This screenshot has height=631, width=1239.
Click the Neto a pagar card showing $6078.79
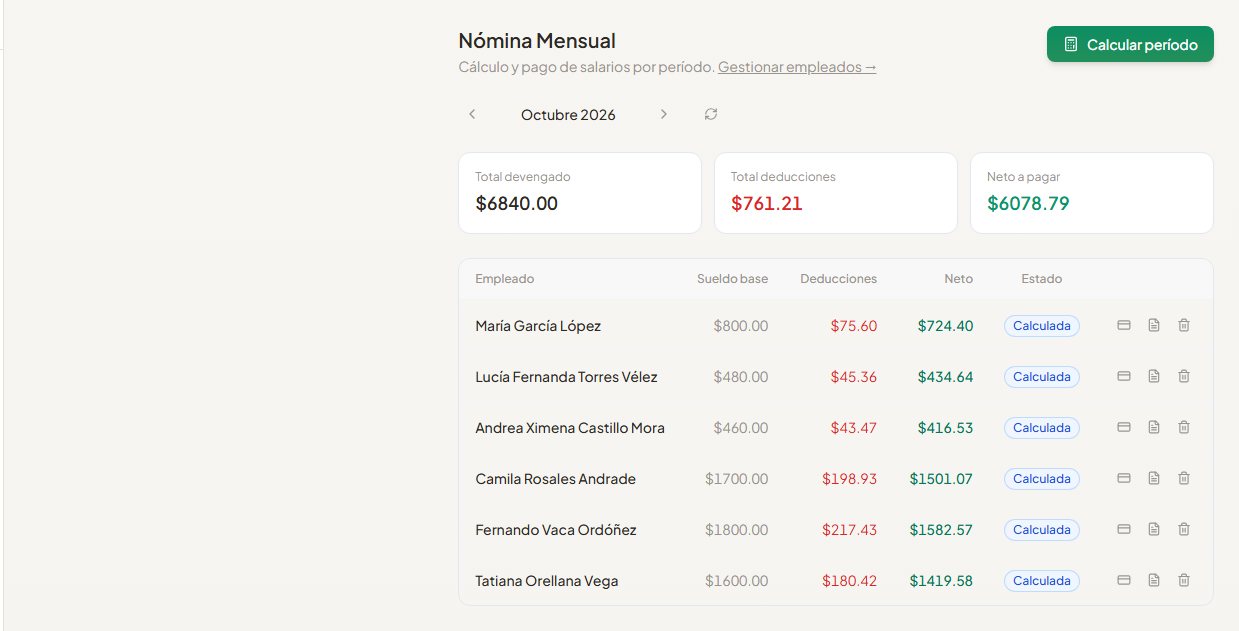click(1092, 193)
